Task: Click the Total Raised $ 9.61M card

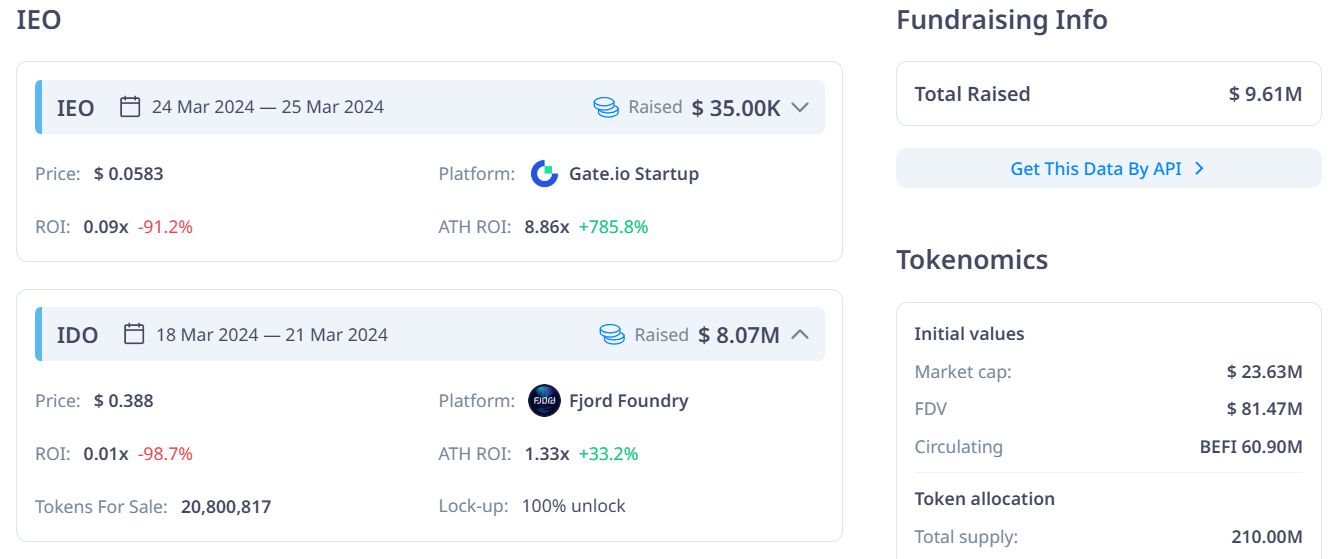Action: [x=1108, y=94]
